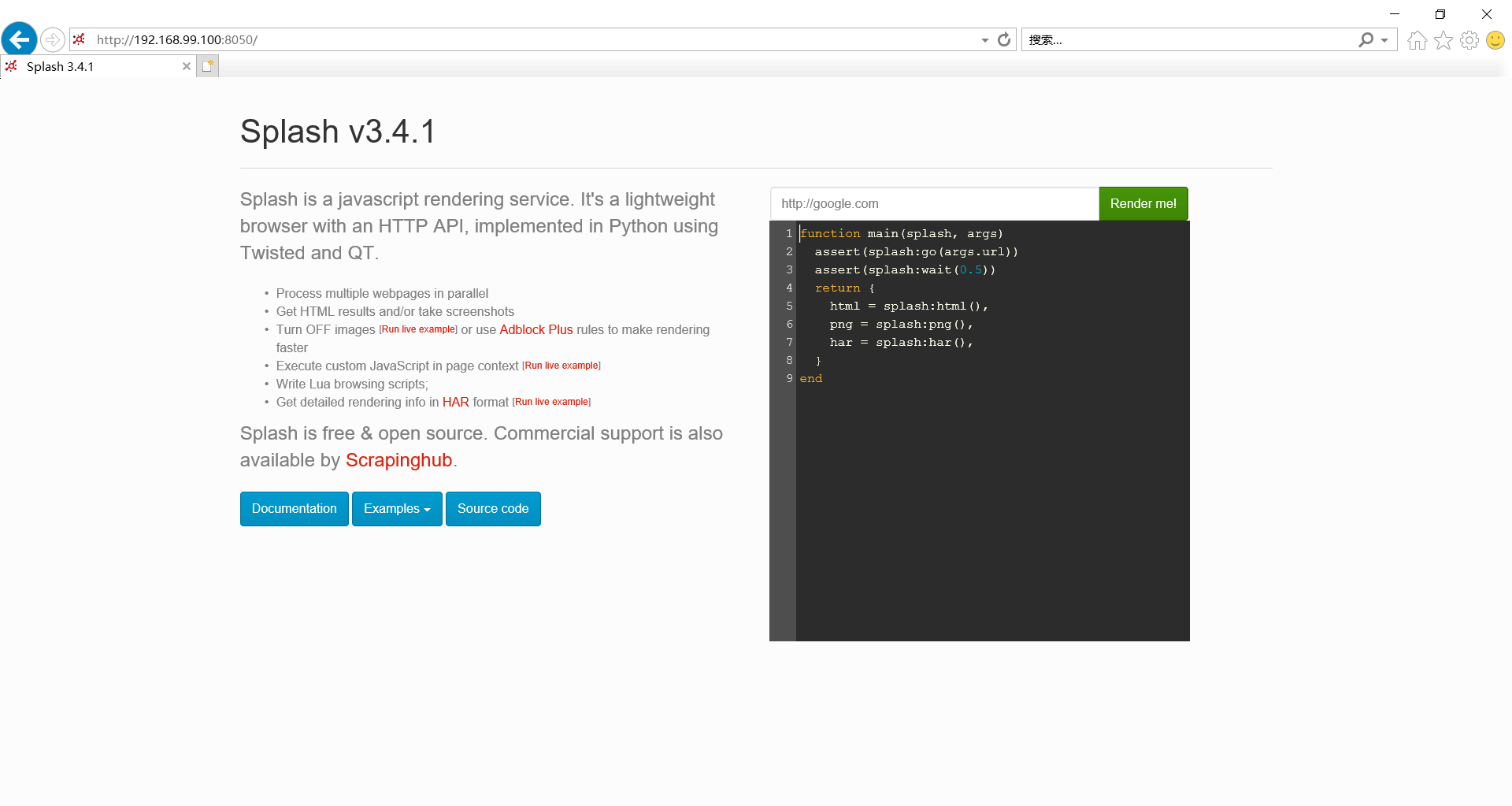Close the Splash 3.4.1 tab
Image resolution: width=1512 pixels, height=806 pixels.
pyautogui.click(x=187, y=66)
